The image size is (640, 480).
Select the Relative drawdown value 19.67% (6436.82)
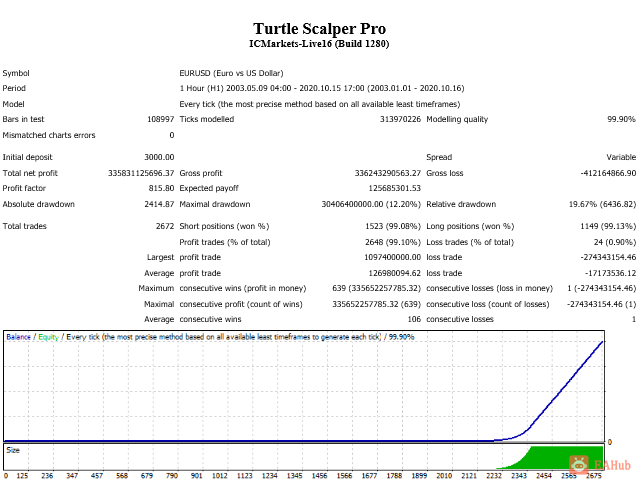[x=602, y=204]
